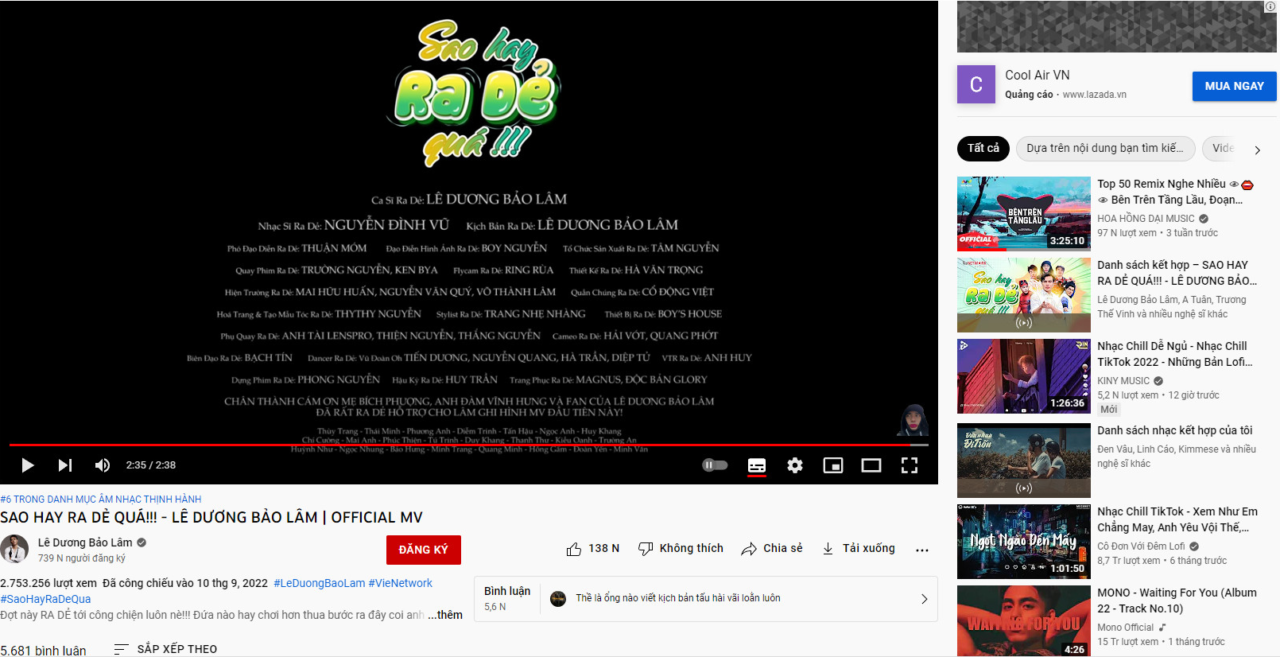Open title 'Top 50 Remix Nghe Nhiều'
The image size is (1280, 657).
(1174, 192)
